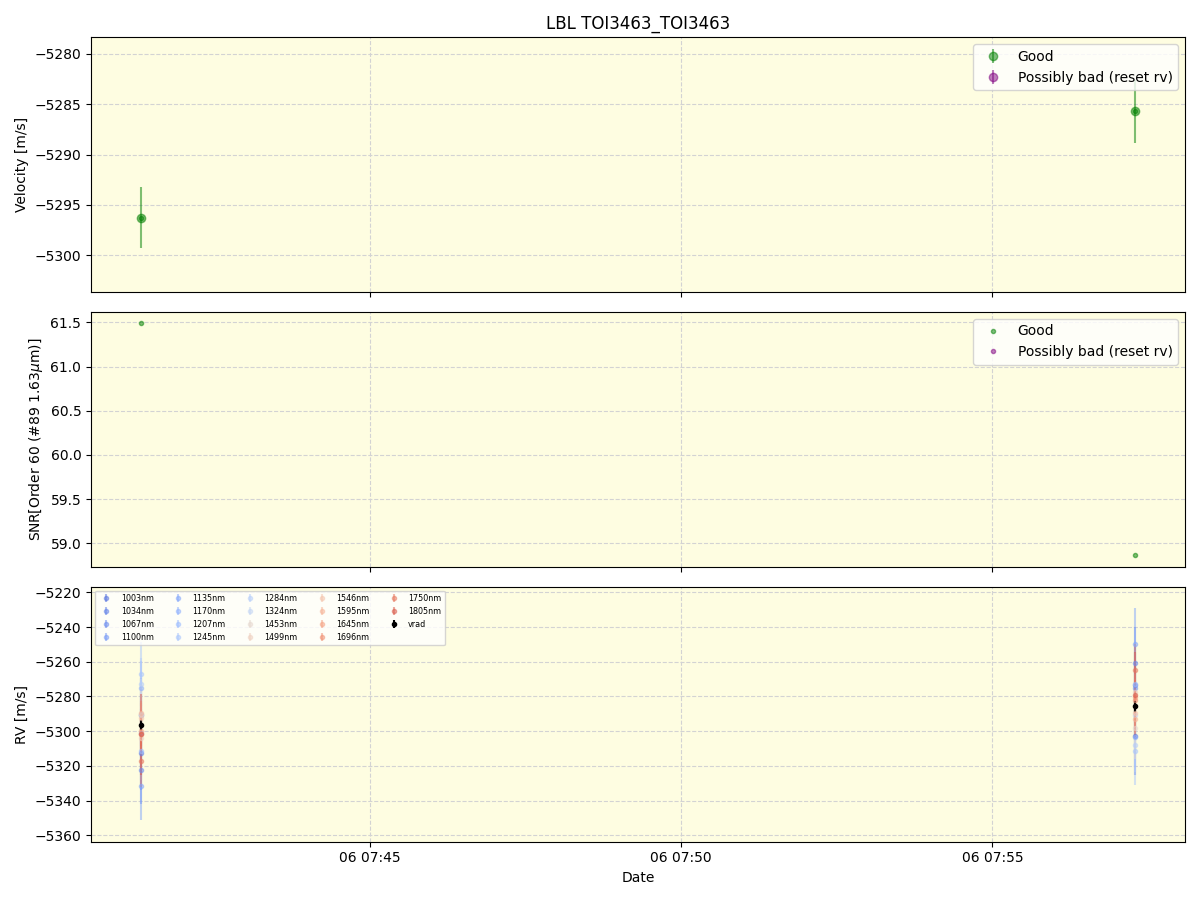The image size is (1200, 900).
Task: Click the '1805nm' legend label text
Action: click(x=424, y=611)
